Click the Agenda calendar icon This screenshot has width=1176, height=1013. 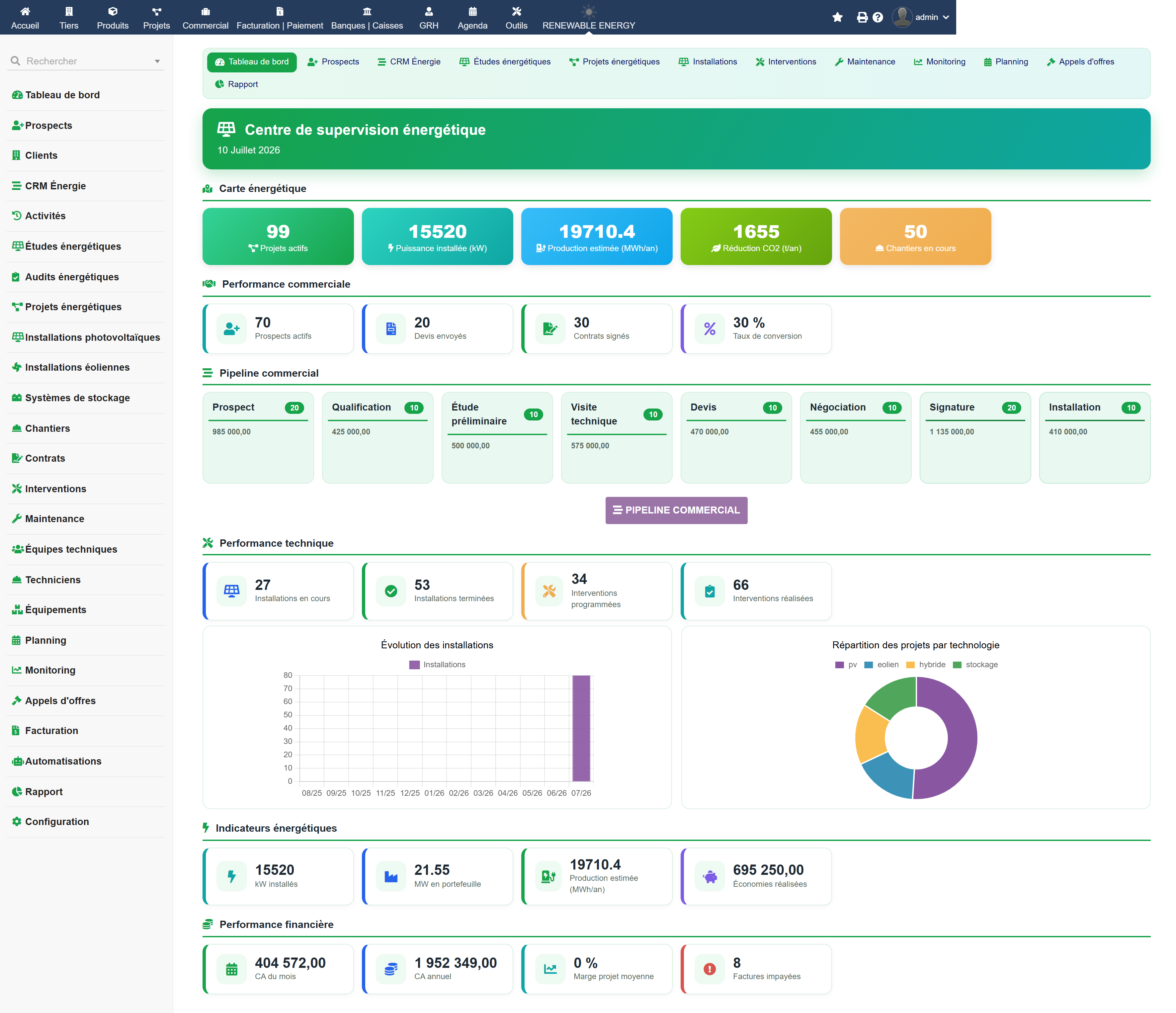pyautogui.click(x=472, y=11)
